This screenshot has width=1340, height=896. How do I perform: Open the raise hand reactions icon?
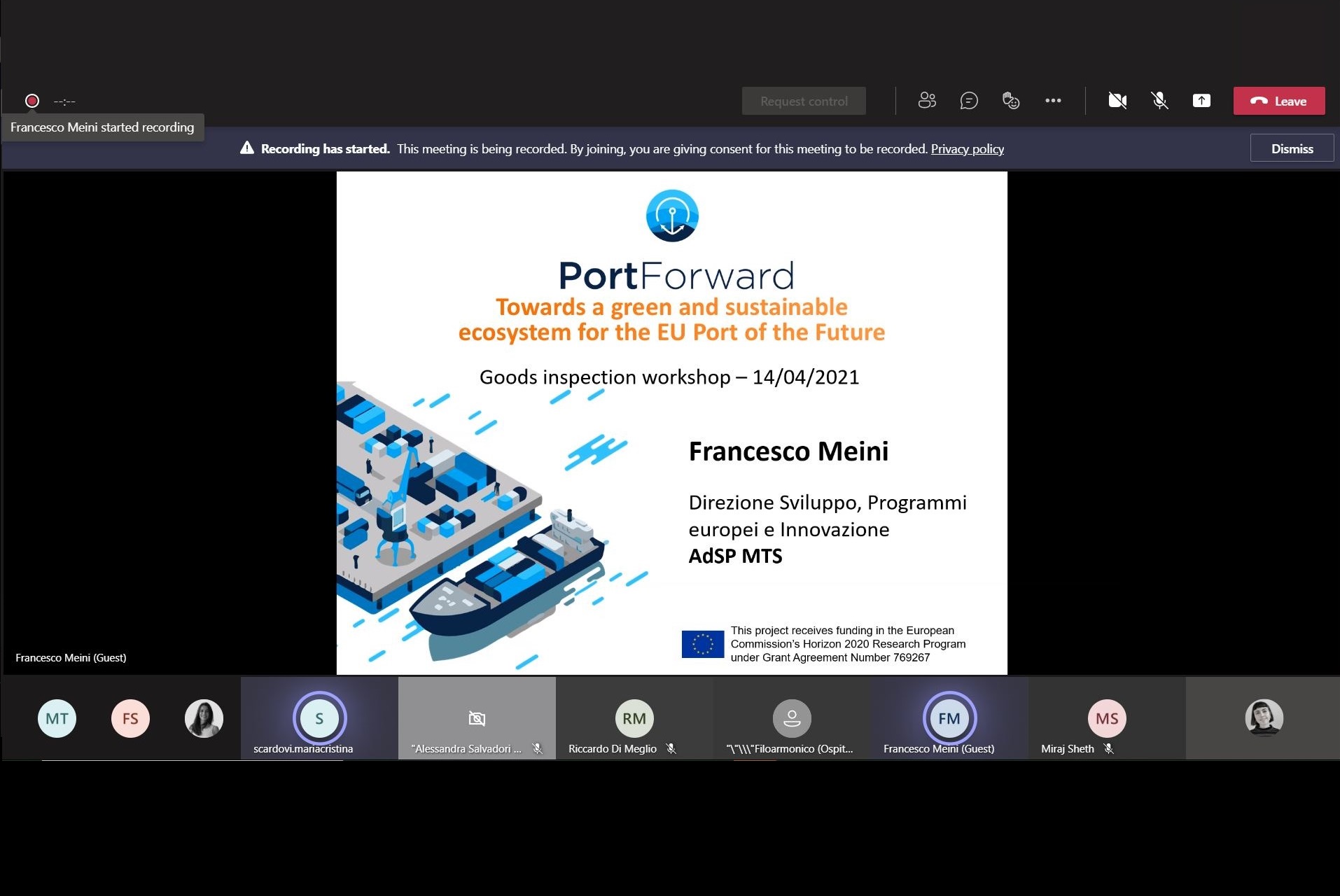1011,101
